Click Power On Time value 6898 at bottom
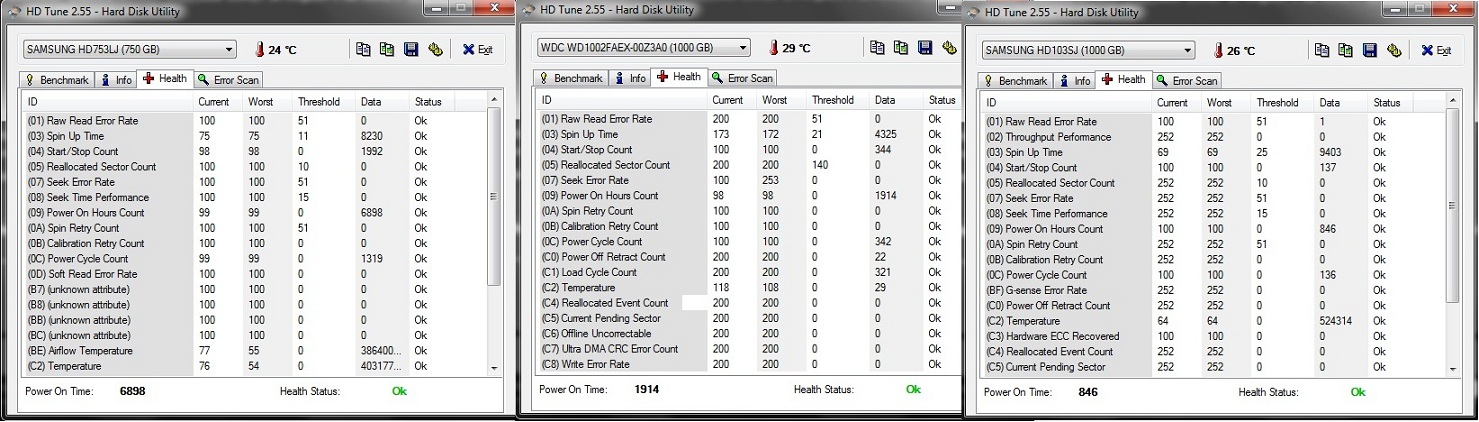 pos(132,391)
